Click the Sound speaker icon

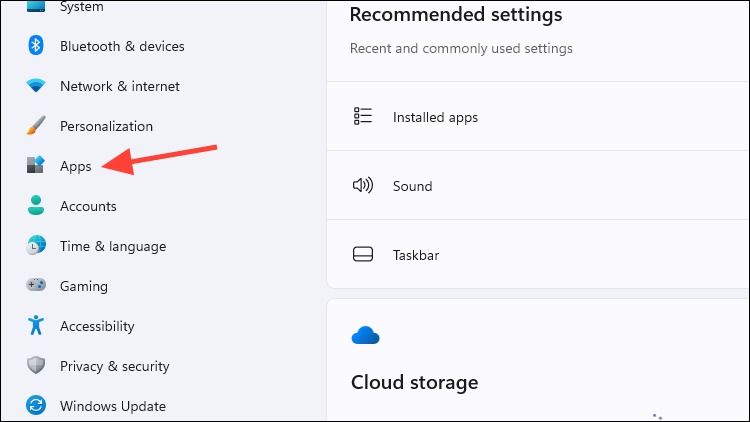coord(363,185)
